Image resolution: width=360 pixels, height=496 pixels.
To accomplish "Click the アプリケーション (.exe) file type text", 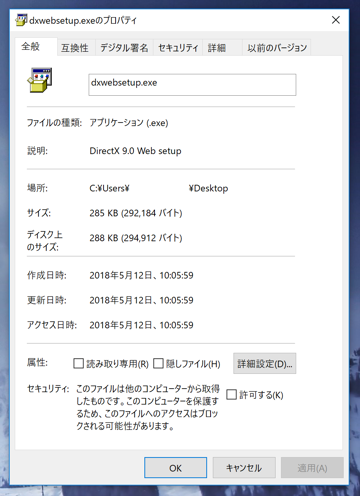I will point(129,123).
